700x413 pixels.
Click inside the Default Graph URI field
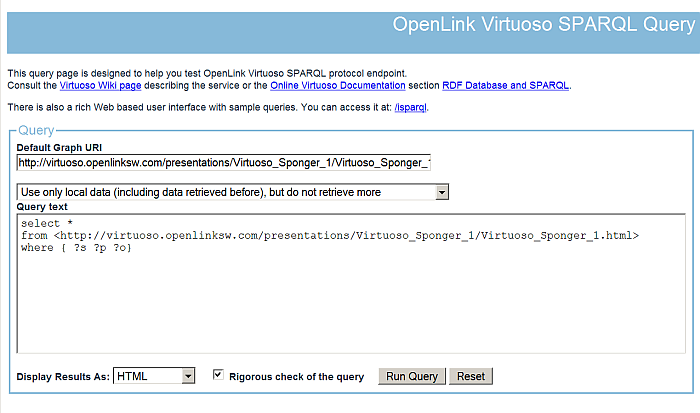[223, 162]
